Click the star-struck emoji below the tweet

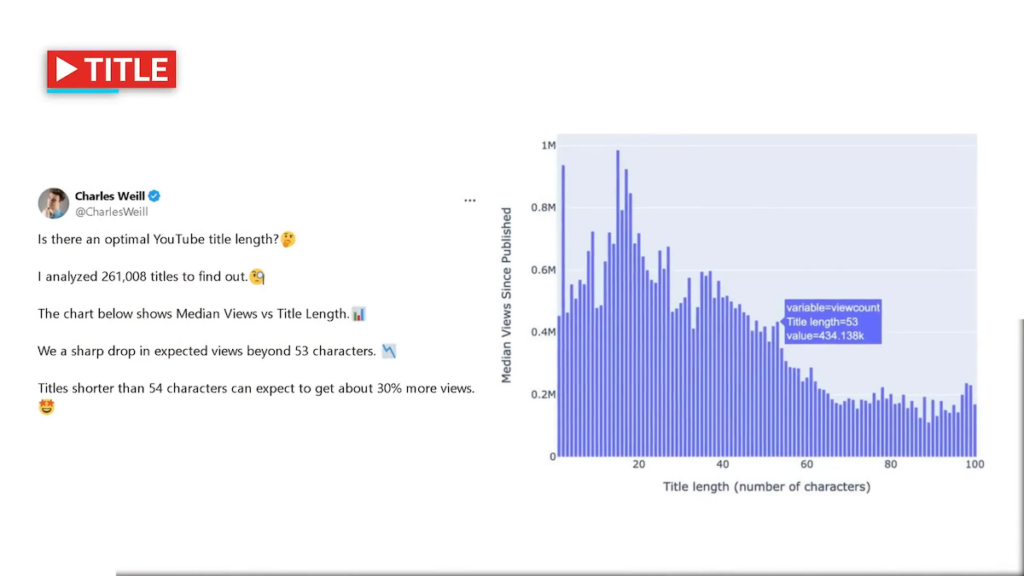[46, 407]
